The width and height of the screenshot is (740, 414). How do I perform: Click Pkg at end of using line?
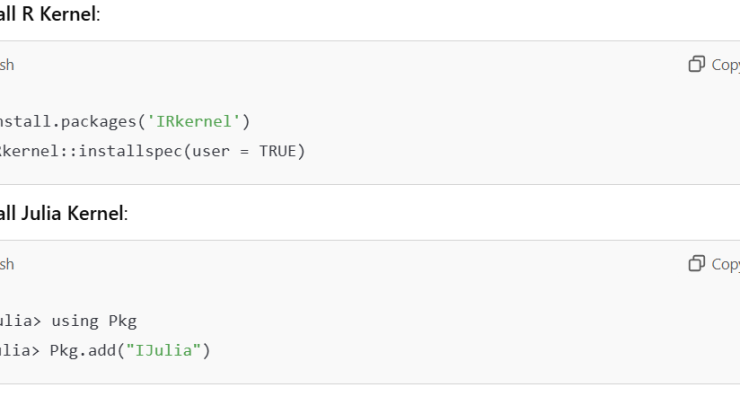pyautogui.click(x=123, y=321)
